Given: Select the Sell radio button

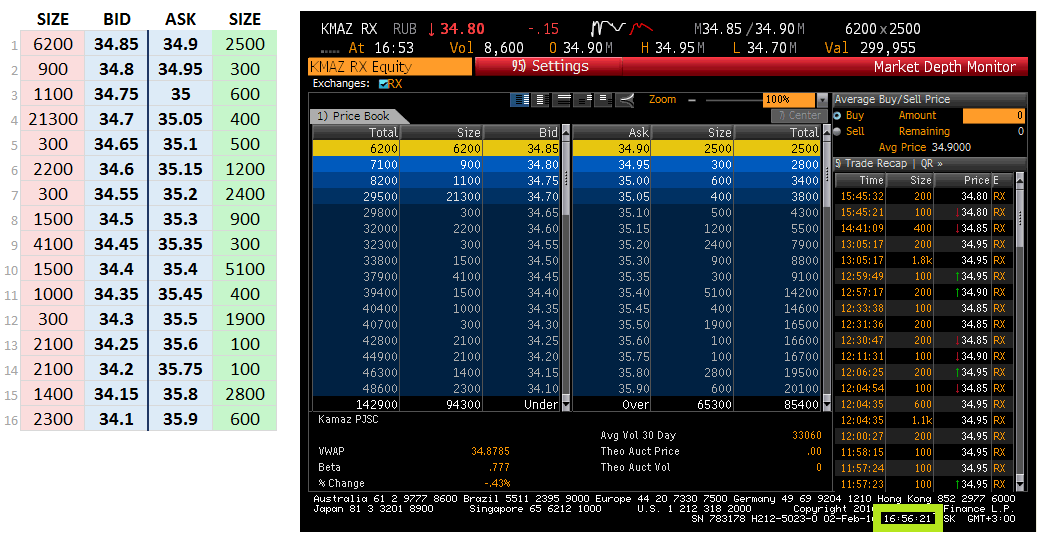Looking at the screenshot, I should [x=837, y=131].
